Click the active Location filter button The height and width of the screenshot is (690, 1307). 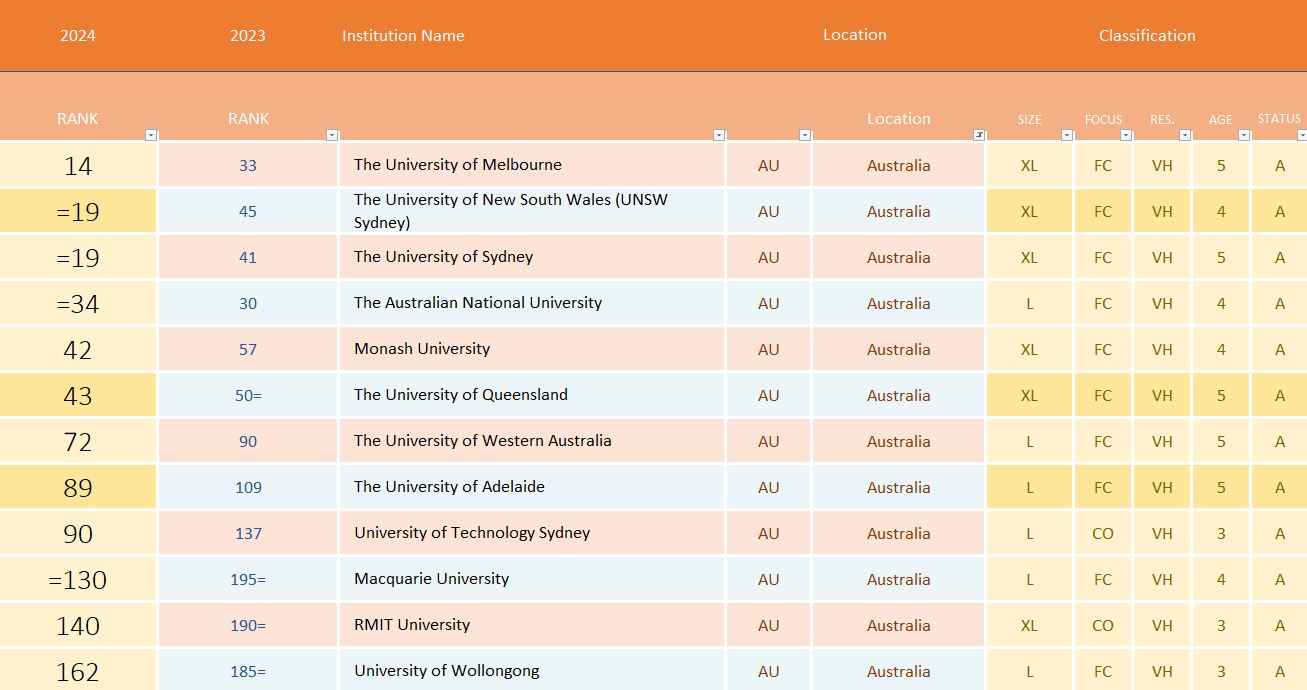pos(979,135)
